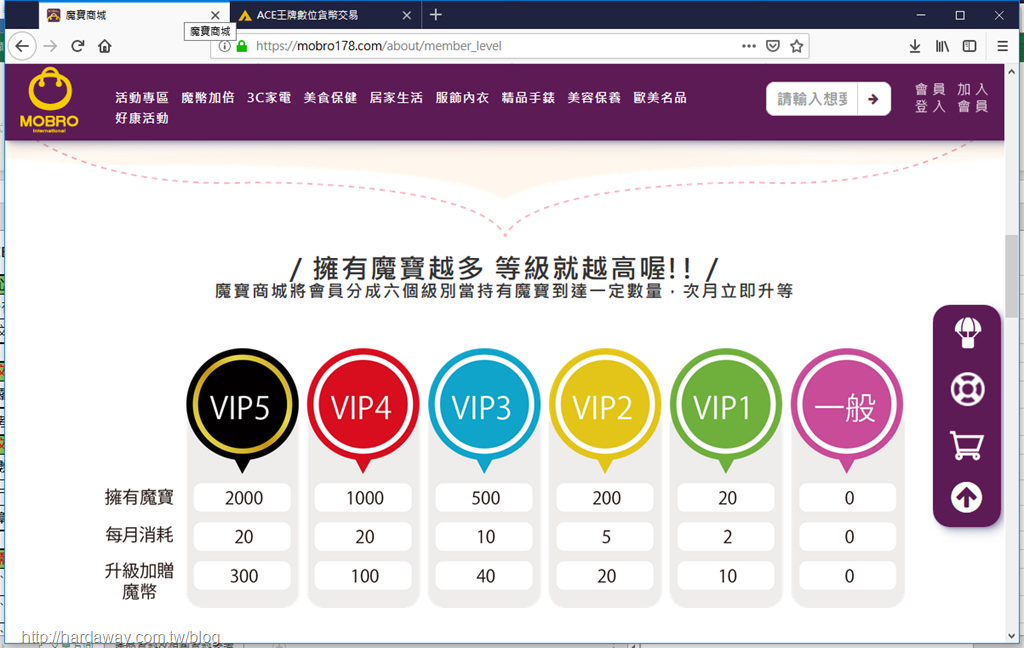1024x648 pixels.
Task: Open 美容保養 category
Action: [x=594, y=98]
